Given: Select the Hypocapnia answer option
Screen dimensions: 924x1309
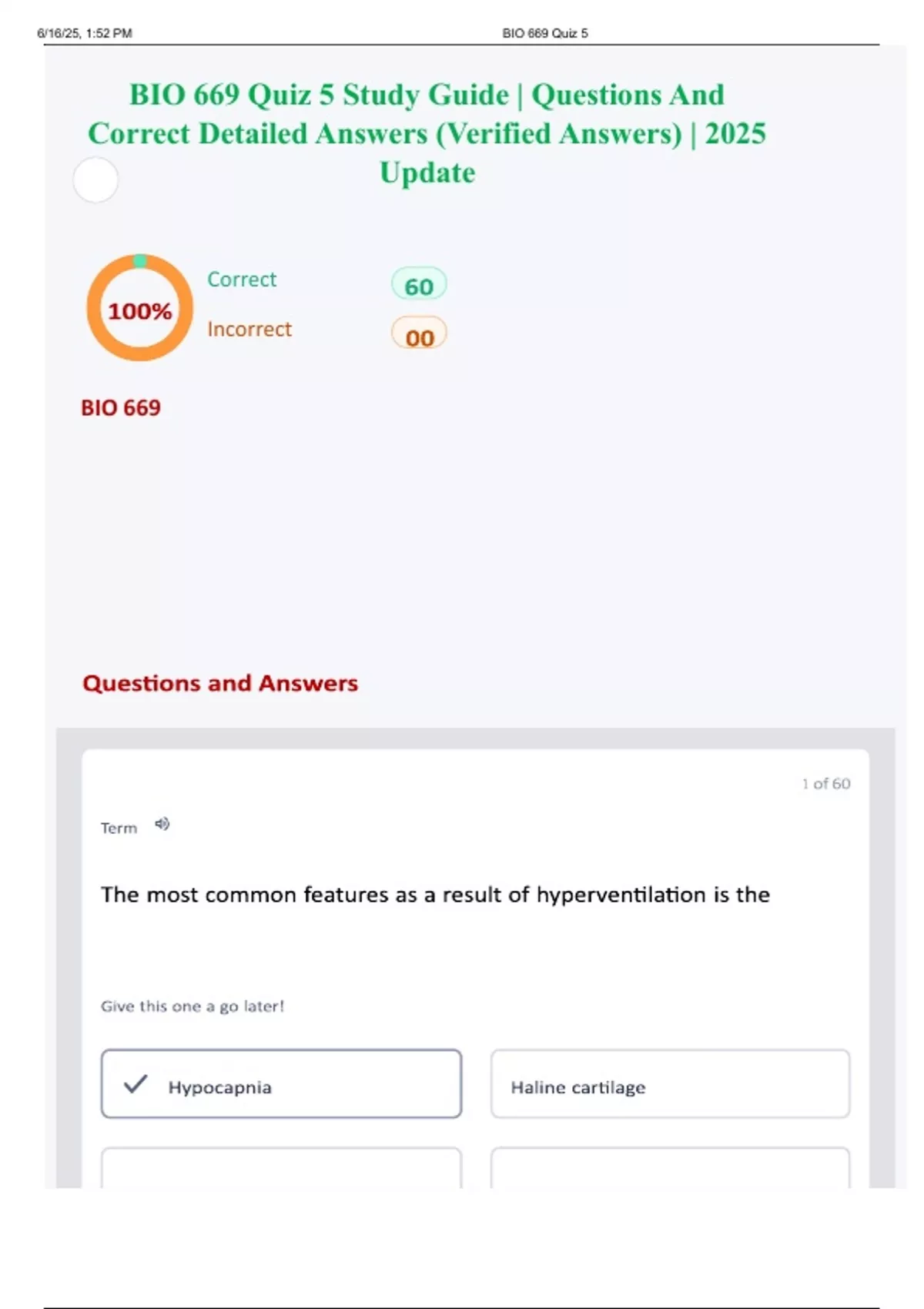Looking at the screenshot, I should click(281, 1083).
